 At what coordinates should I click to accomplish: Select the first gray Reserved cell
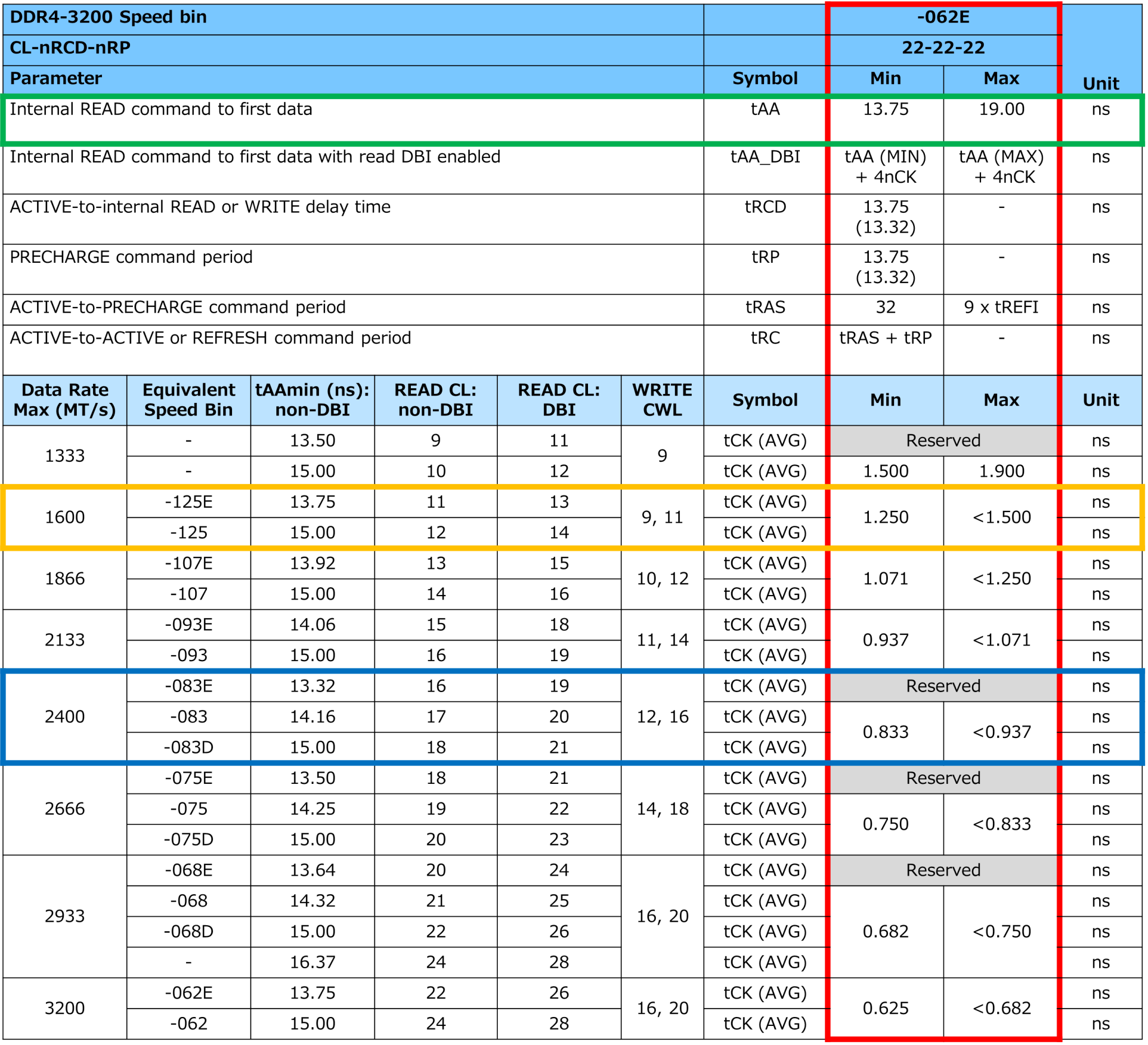(943, 440)
